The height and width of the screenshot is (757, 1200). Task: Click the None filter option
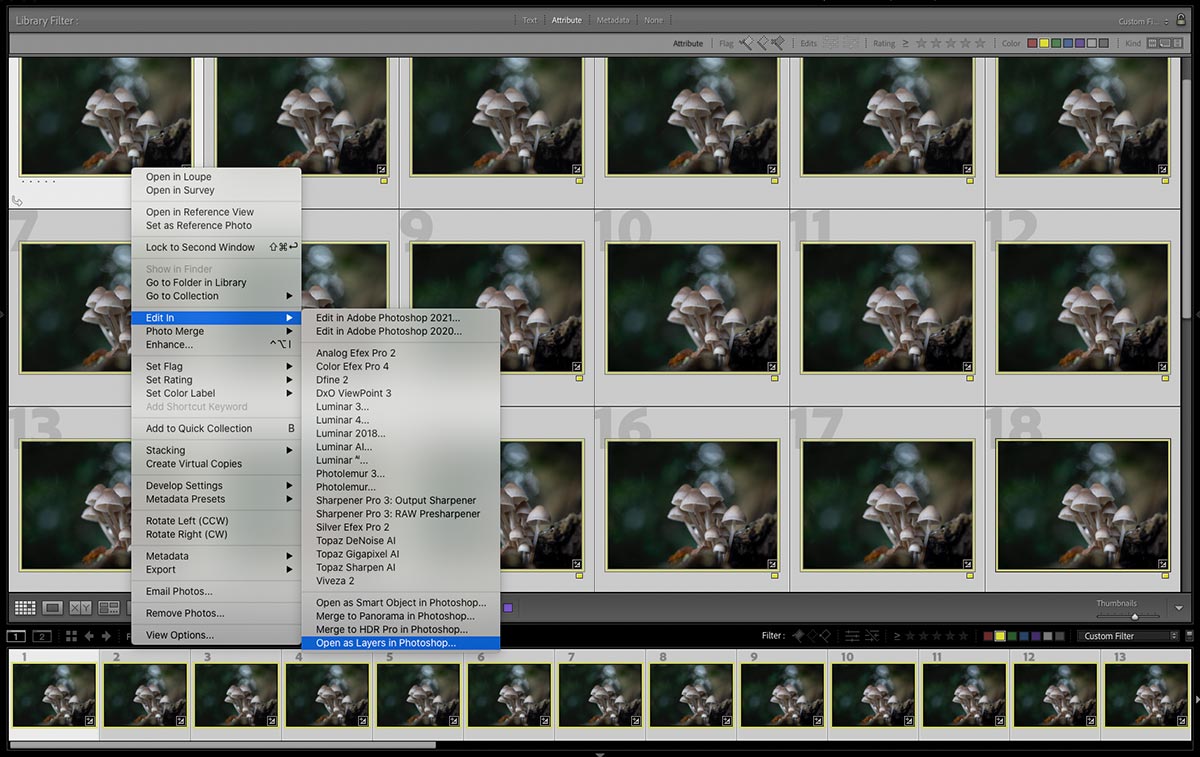coord(652,20)
